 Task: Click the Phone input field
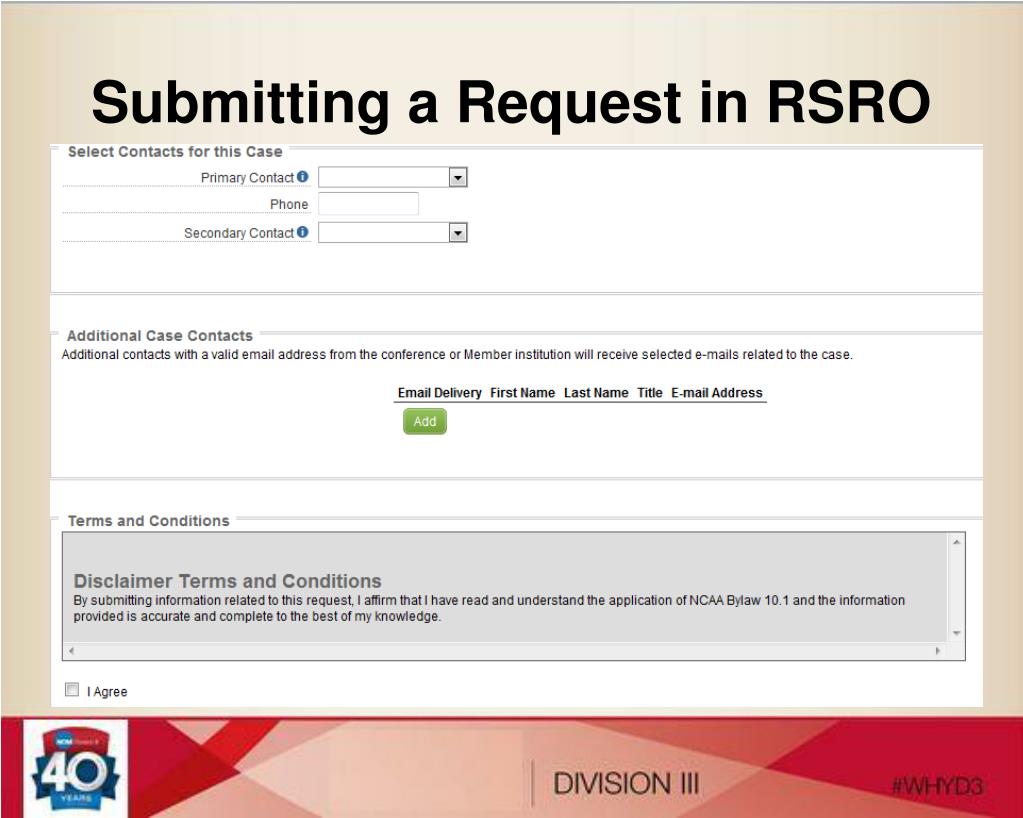point(369,204)
